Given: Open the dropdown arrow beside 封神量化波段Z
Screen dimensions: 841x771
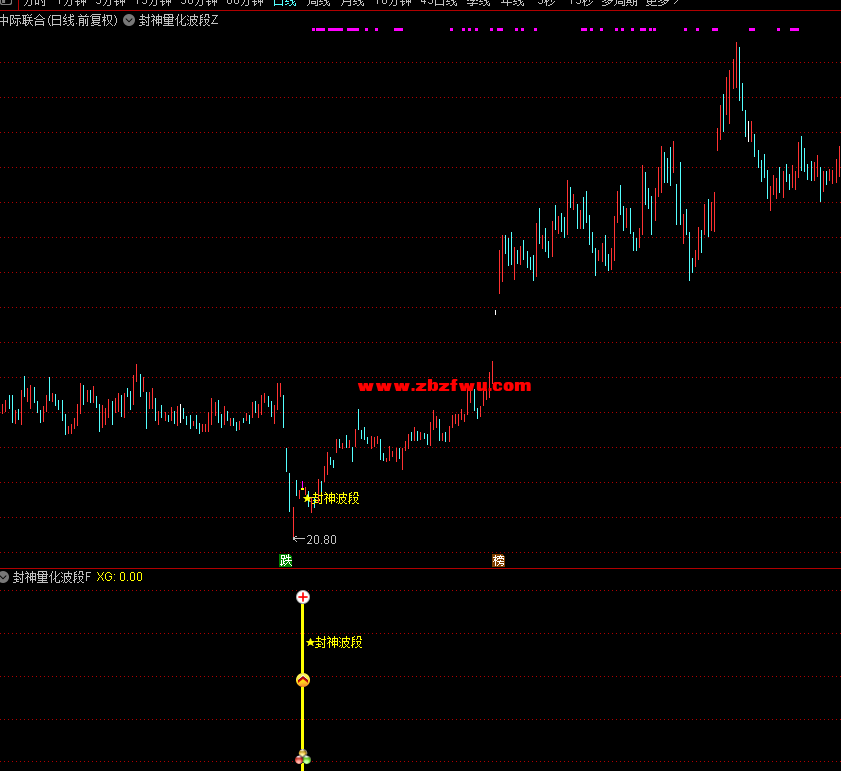Looking at the screenshot, I should [129, 20].
